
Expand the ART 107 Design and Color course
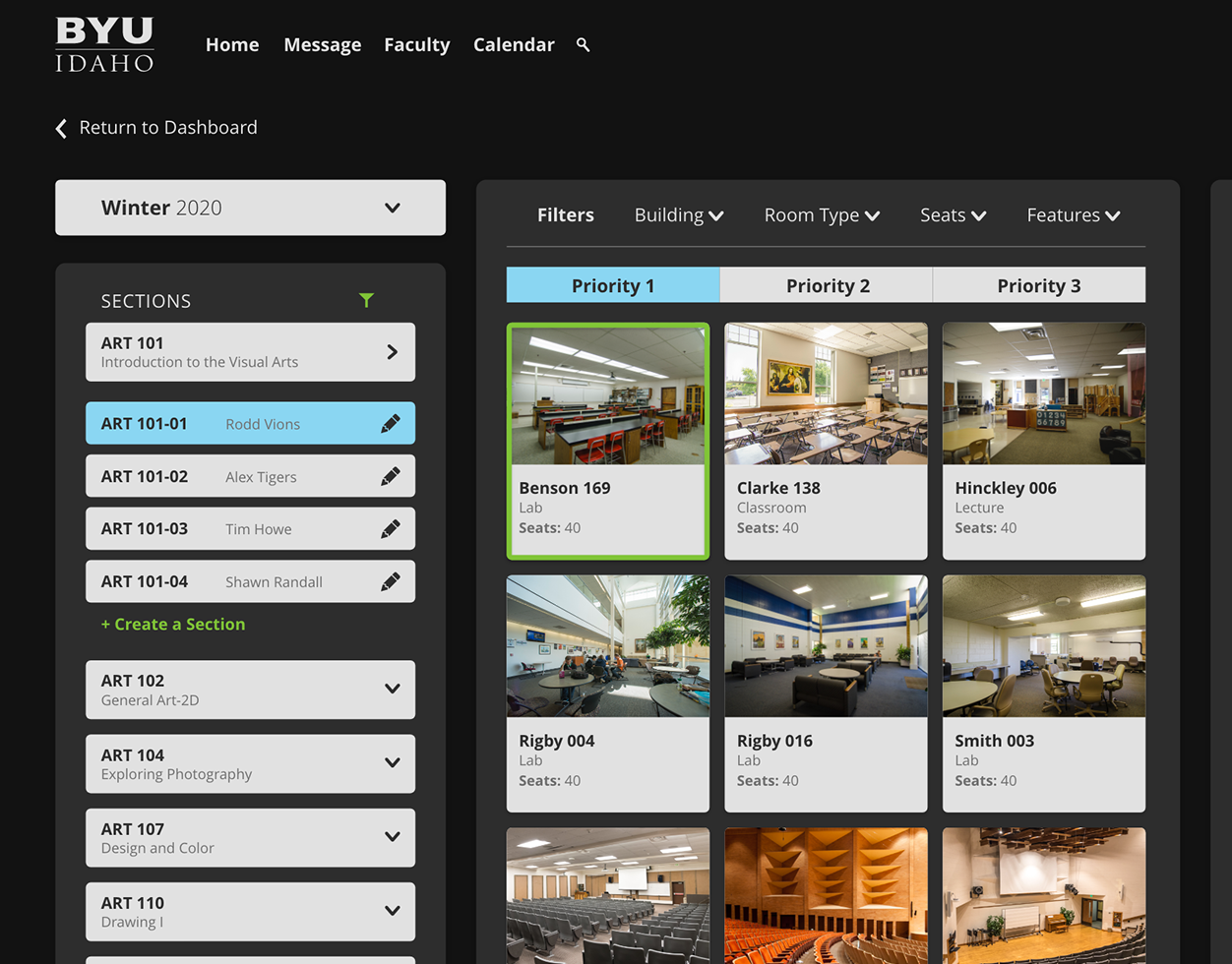250,838
